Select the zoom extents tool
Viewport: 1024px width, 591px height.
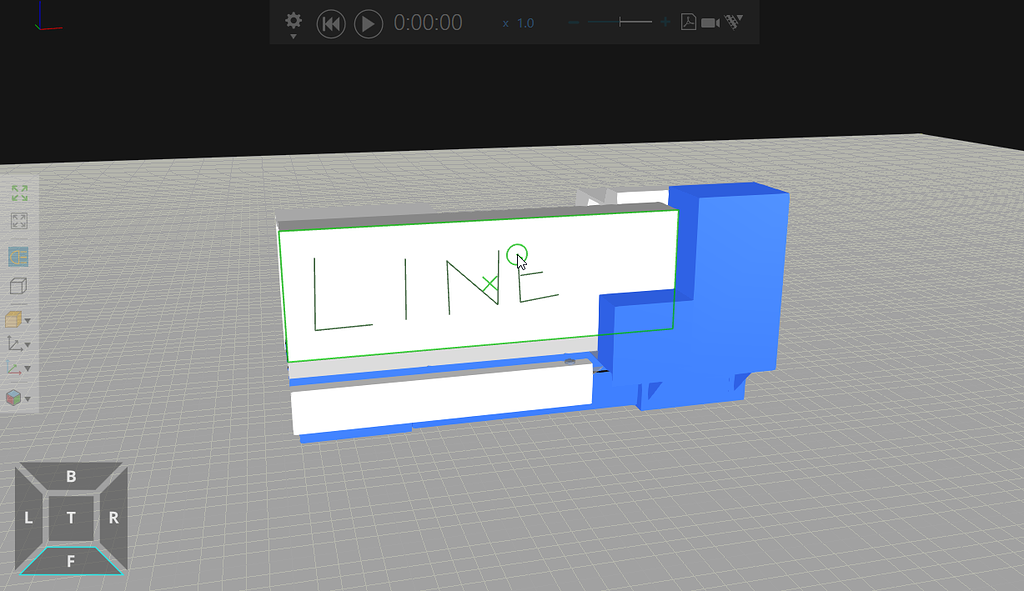click(x=17, y=193)
